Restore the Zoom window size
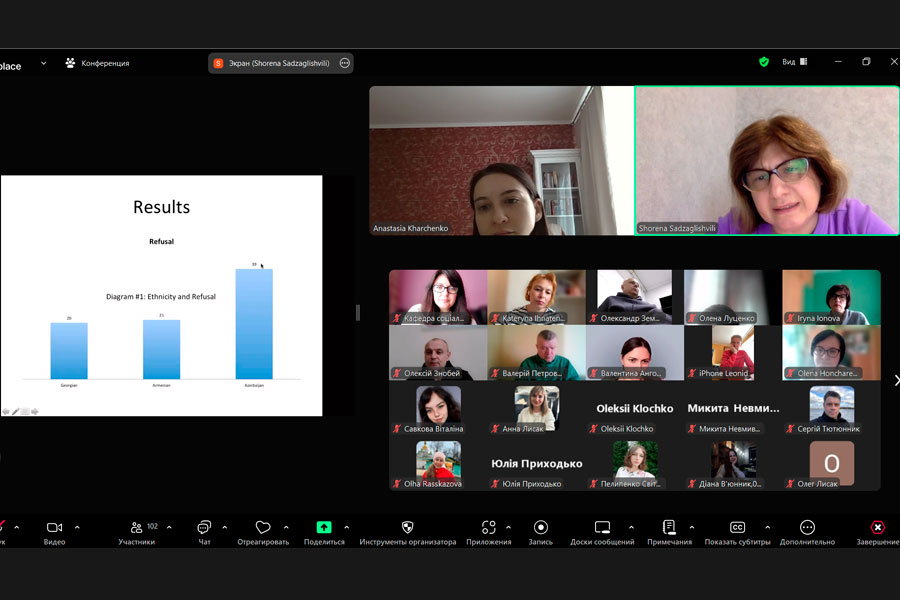Viewport: 900px width, 600px height. [866, 61]
